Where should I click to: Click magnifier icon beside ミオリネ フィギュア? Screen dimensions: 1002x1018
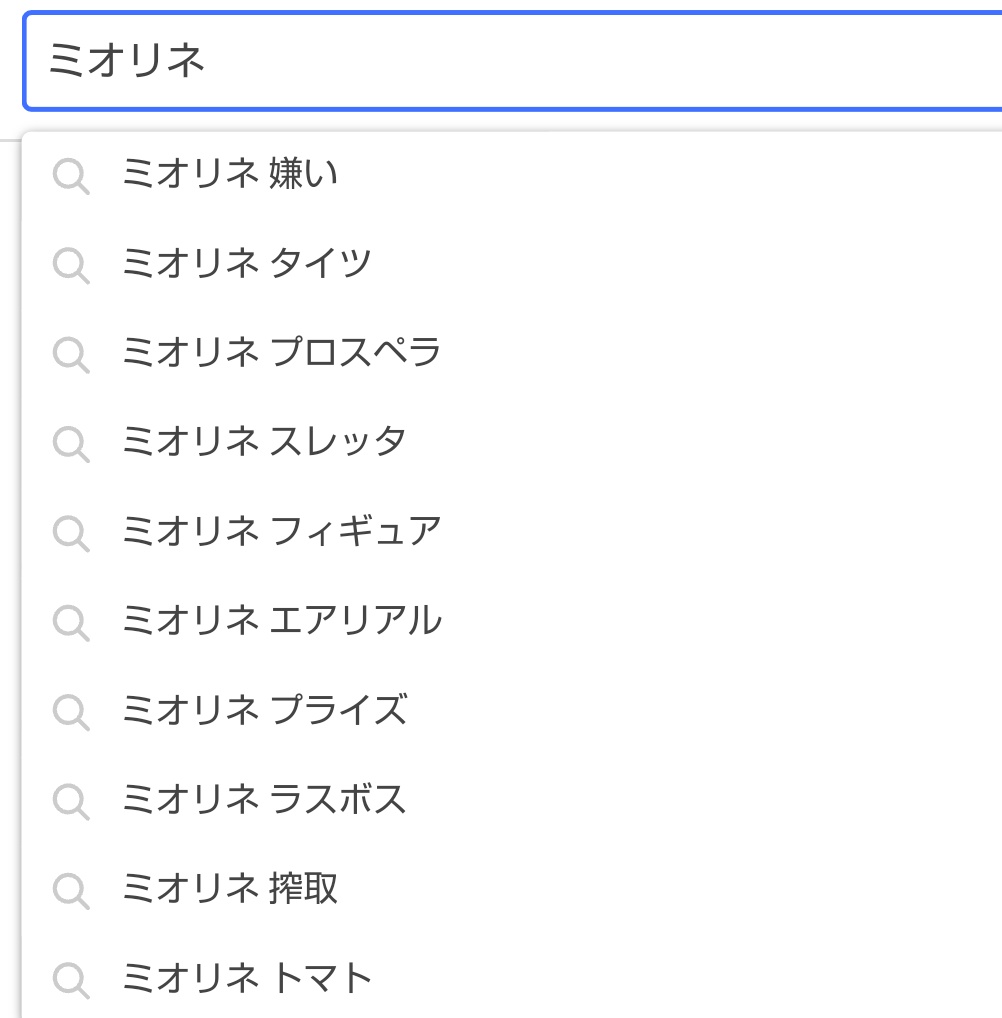pyautogui.click(x=71, y=533)
